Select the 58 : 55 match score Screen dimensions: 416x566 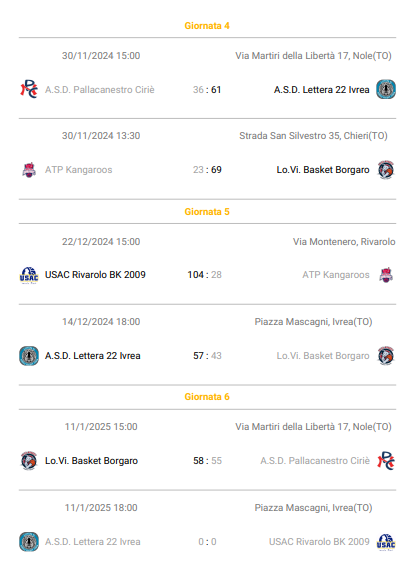point(207,461)
